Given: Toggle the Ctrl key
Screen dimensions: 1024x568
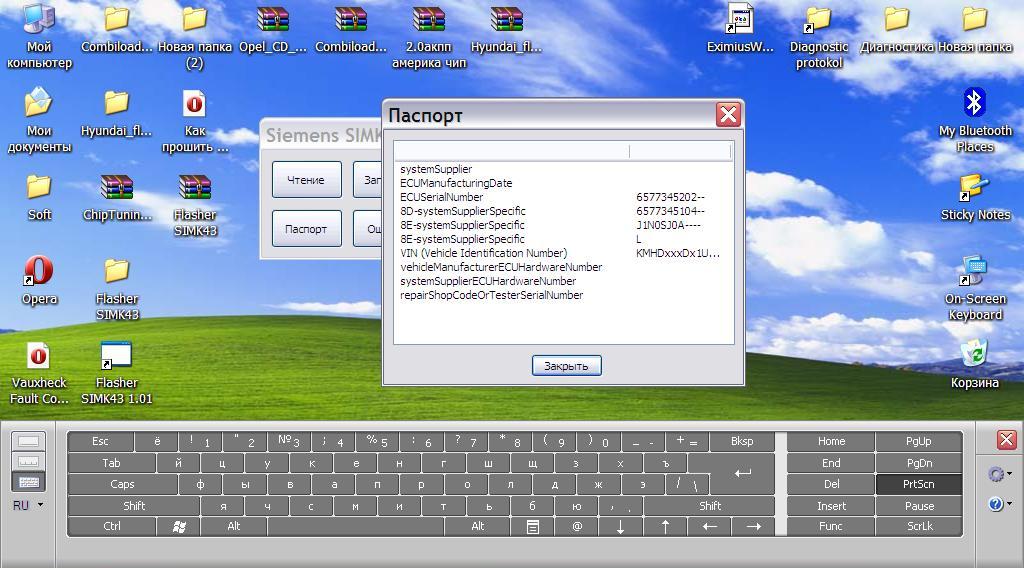Looking at the screenshot, I should [112, 527].
